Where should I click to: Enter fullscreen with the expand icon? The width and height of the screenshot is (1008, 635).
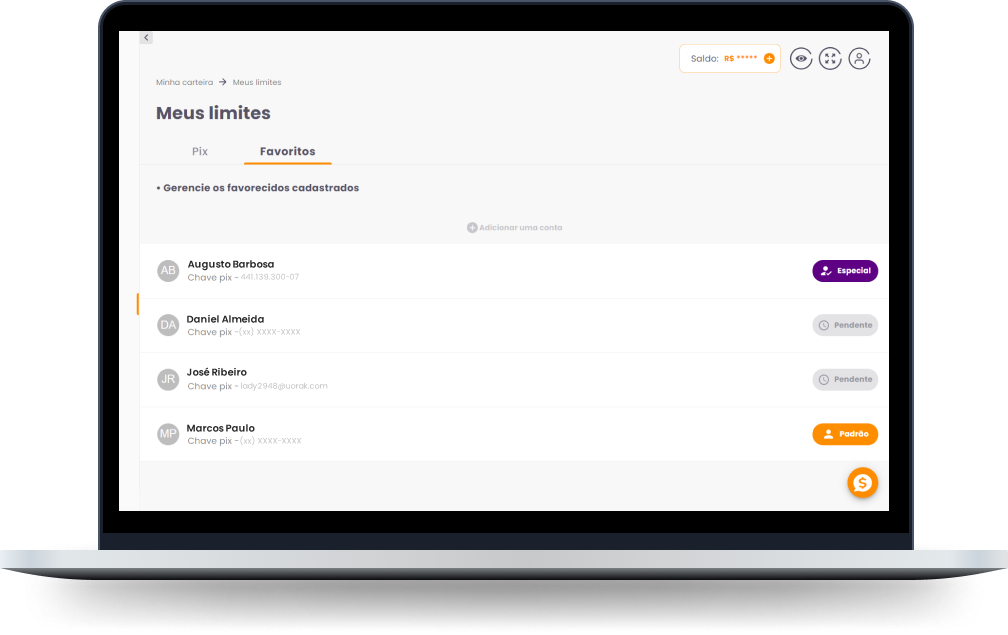(x=830, y=58)
